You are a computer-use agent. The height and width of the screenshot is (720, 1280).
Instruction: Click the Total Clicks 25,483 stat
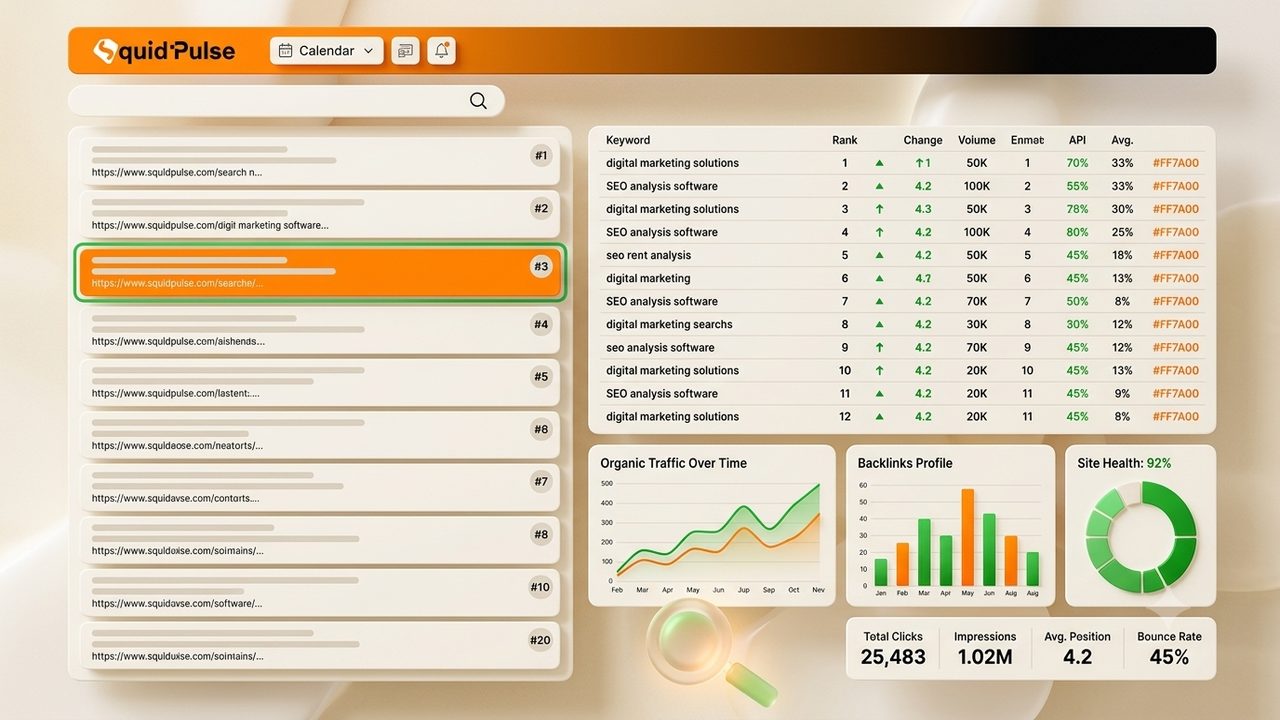pyautogui.click(x=893, y=648)
